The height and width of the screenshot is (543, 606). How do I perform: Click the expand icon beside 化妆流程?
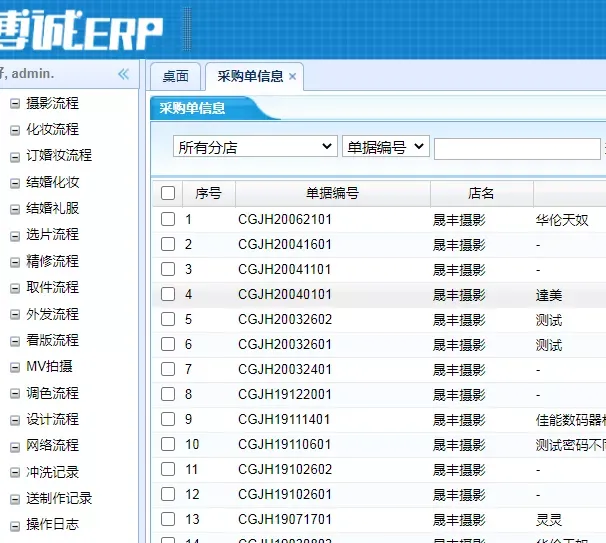click(x=15, y=129)
